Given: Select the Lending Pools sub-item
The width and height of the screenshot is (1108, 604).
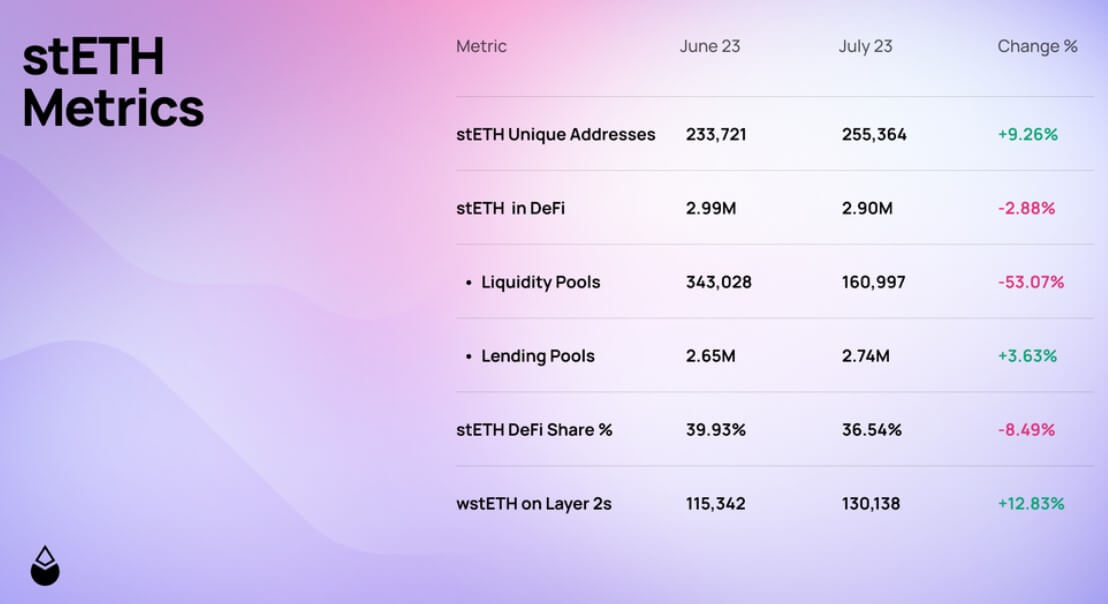Looking at the screenshot, I should [537, 356].
